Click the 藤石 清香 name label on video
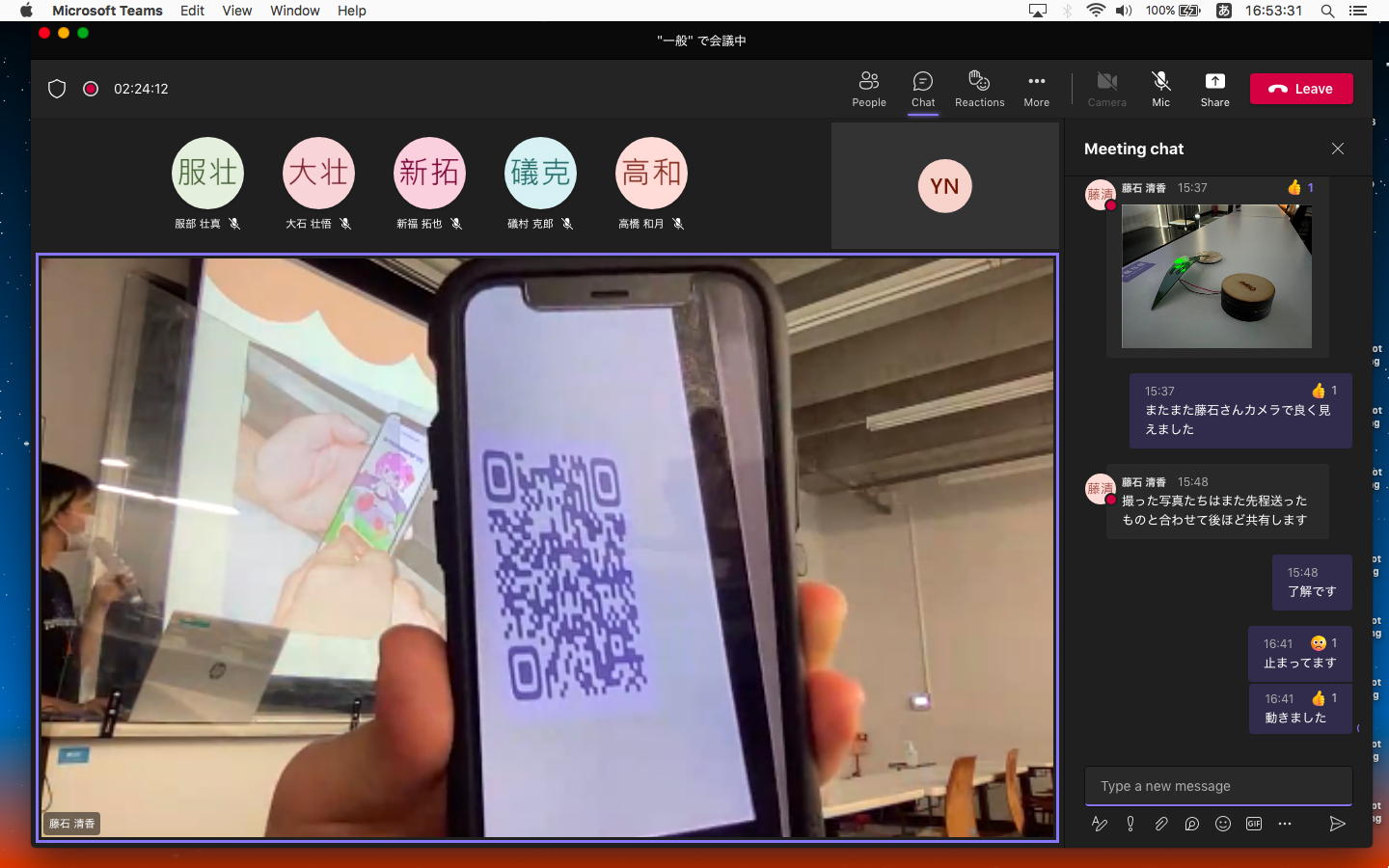This screenshot has height=868, width=1389. coord(72,824)
